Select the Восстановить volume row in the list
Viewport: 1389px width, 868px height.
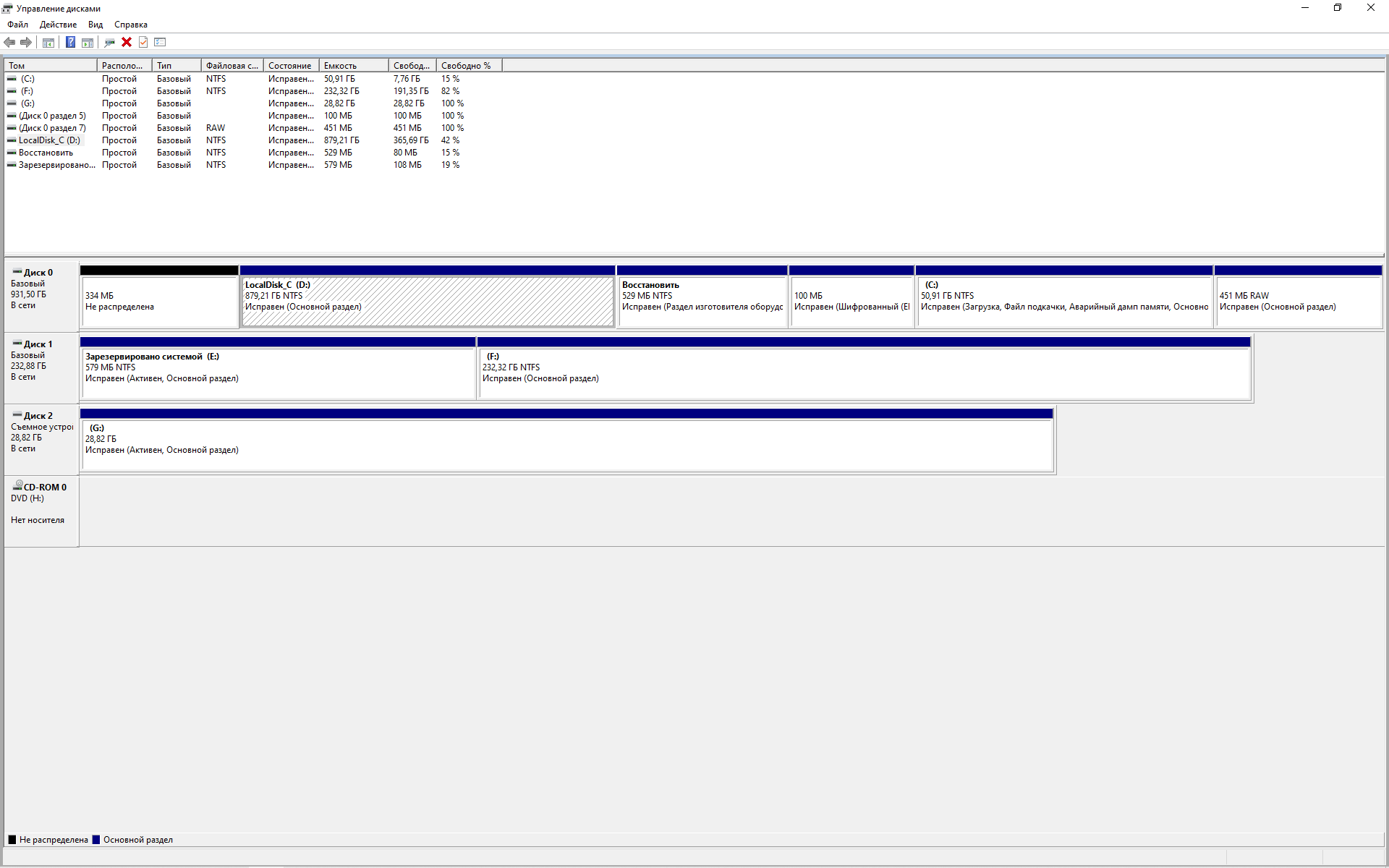[x=253, y=153]
